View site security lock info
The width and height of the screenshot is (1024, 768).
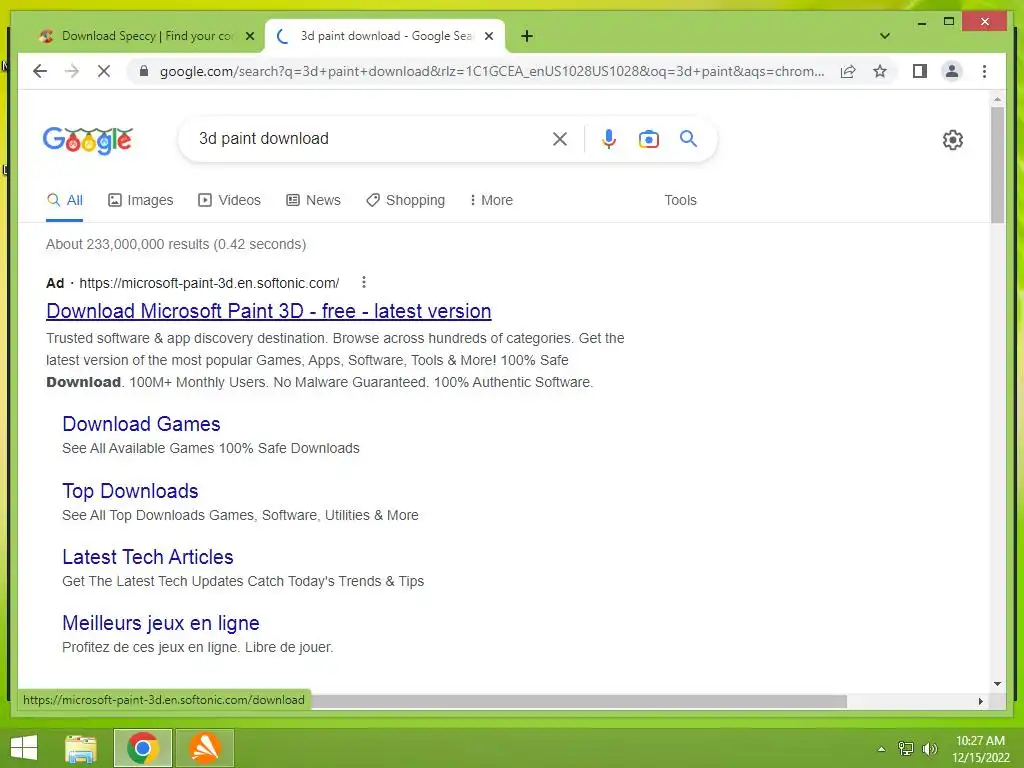click(144, 71)
